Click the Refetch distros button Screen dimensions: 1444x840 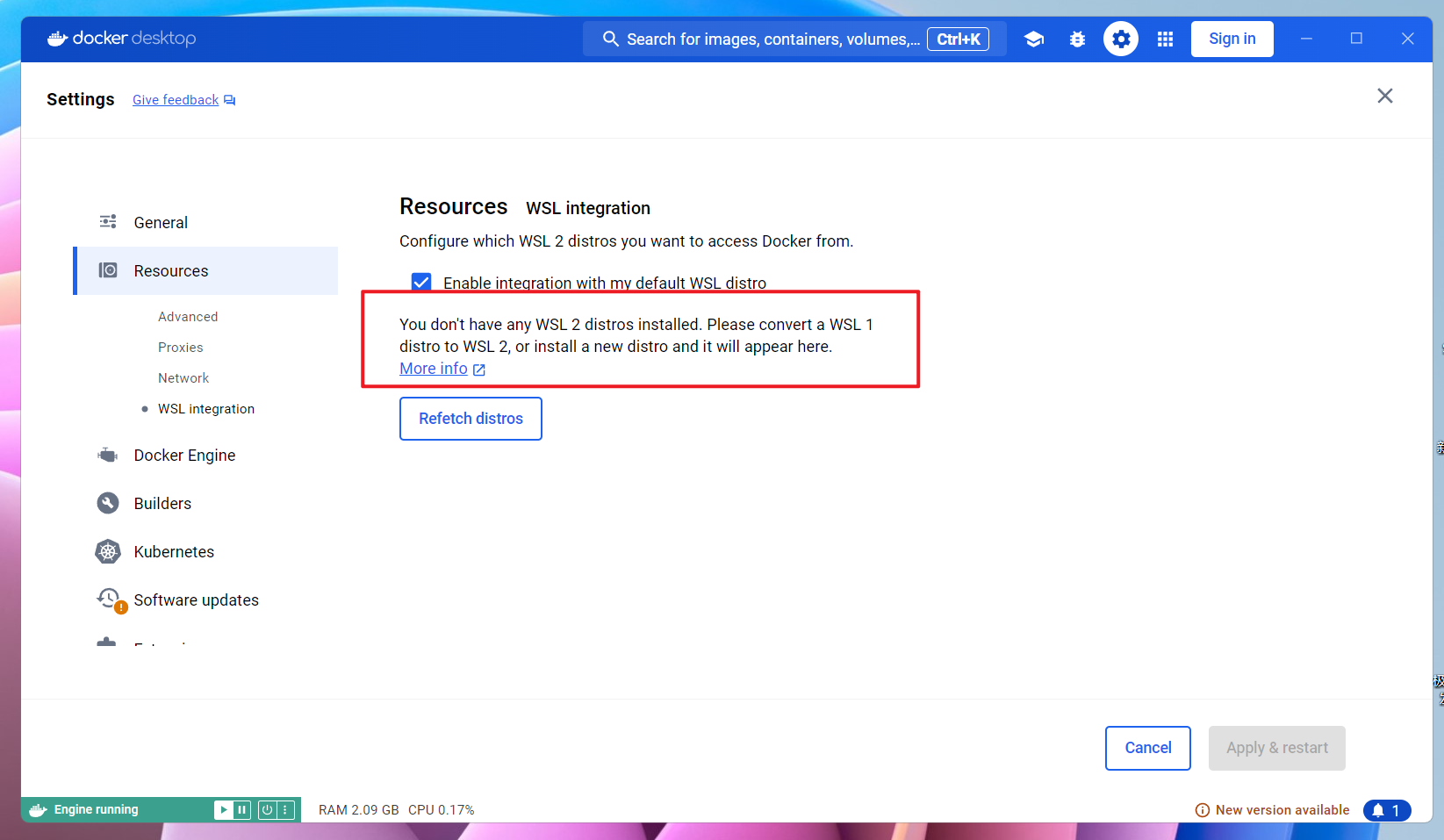tap(471, 419)
